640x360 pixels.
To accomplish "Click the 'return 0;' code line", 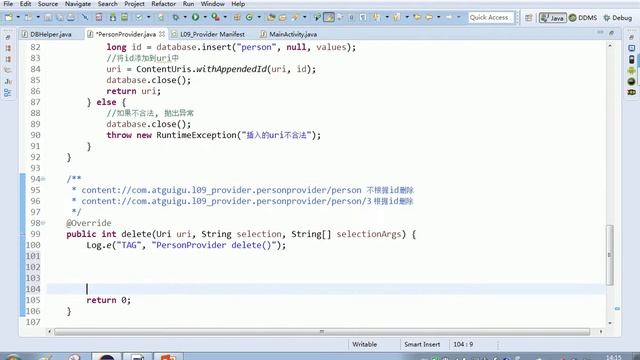I will pyautogui.click(x=109, y=300).
